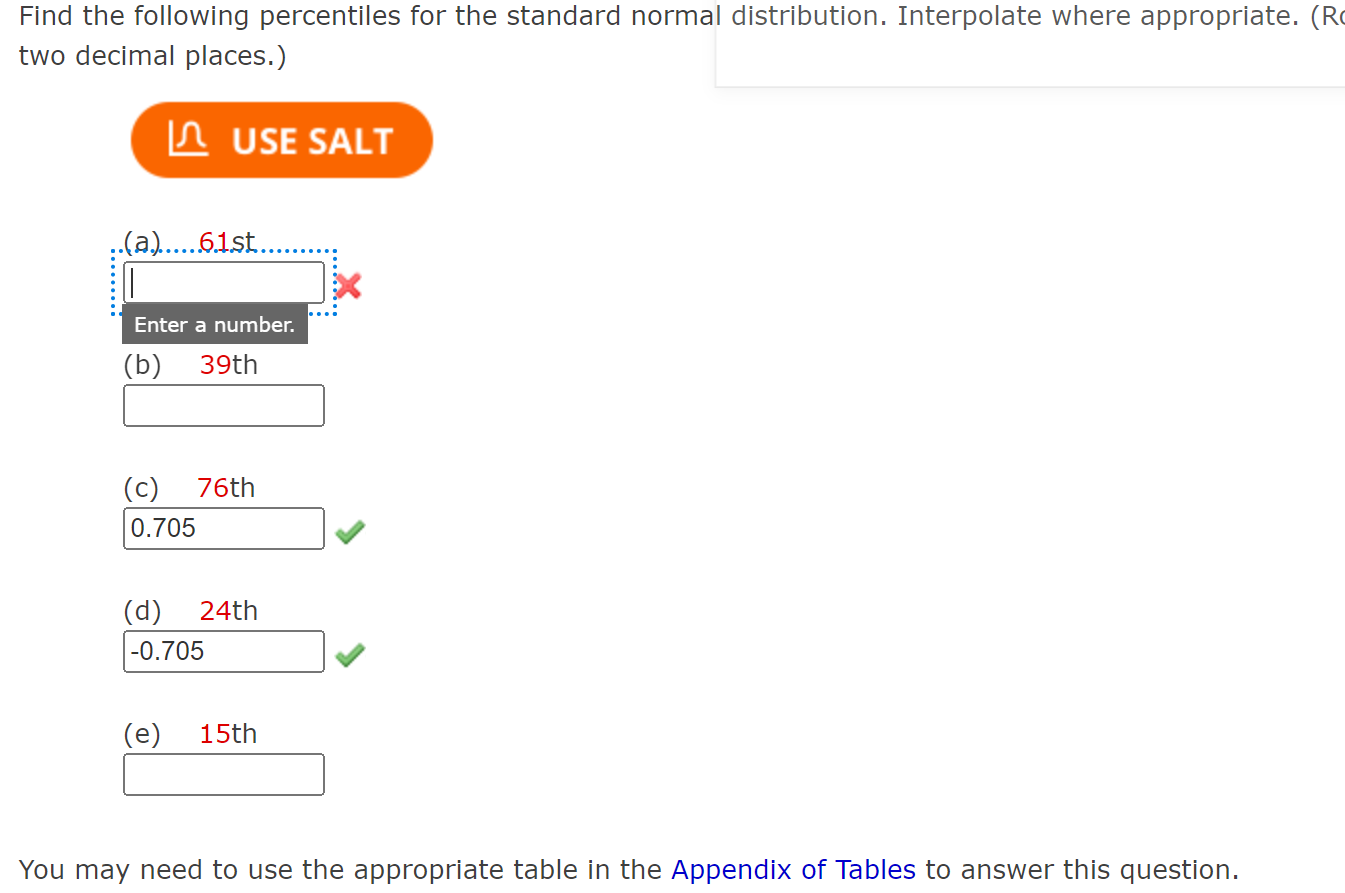Select the 39th percentile input field
The image size is (1345, 893).
click(x=222, y=405)
